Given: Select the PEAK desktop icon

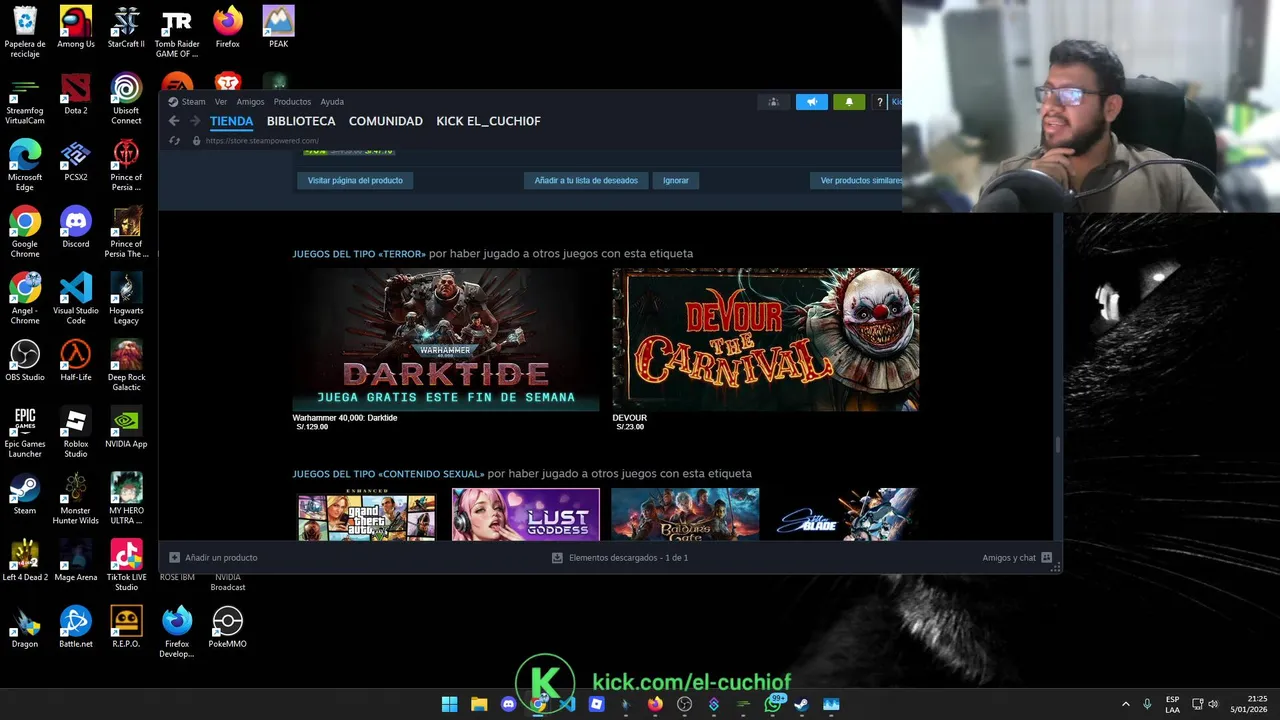Looking at the screenshot, I should 278,27.
